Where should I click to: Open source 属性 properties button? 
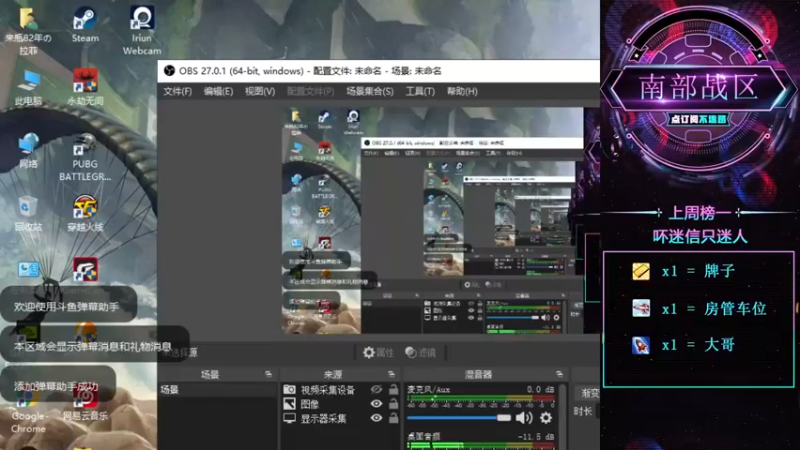378,353
